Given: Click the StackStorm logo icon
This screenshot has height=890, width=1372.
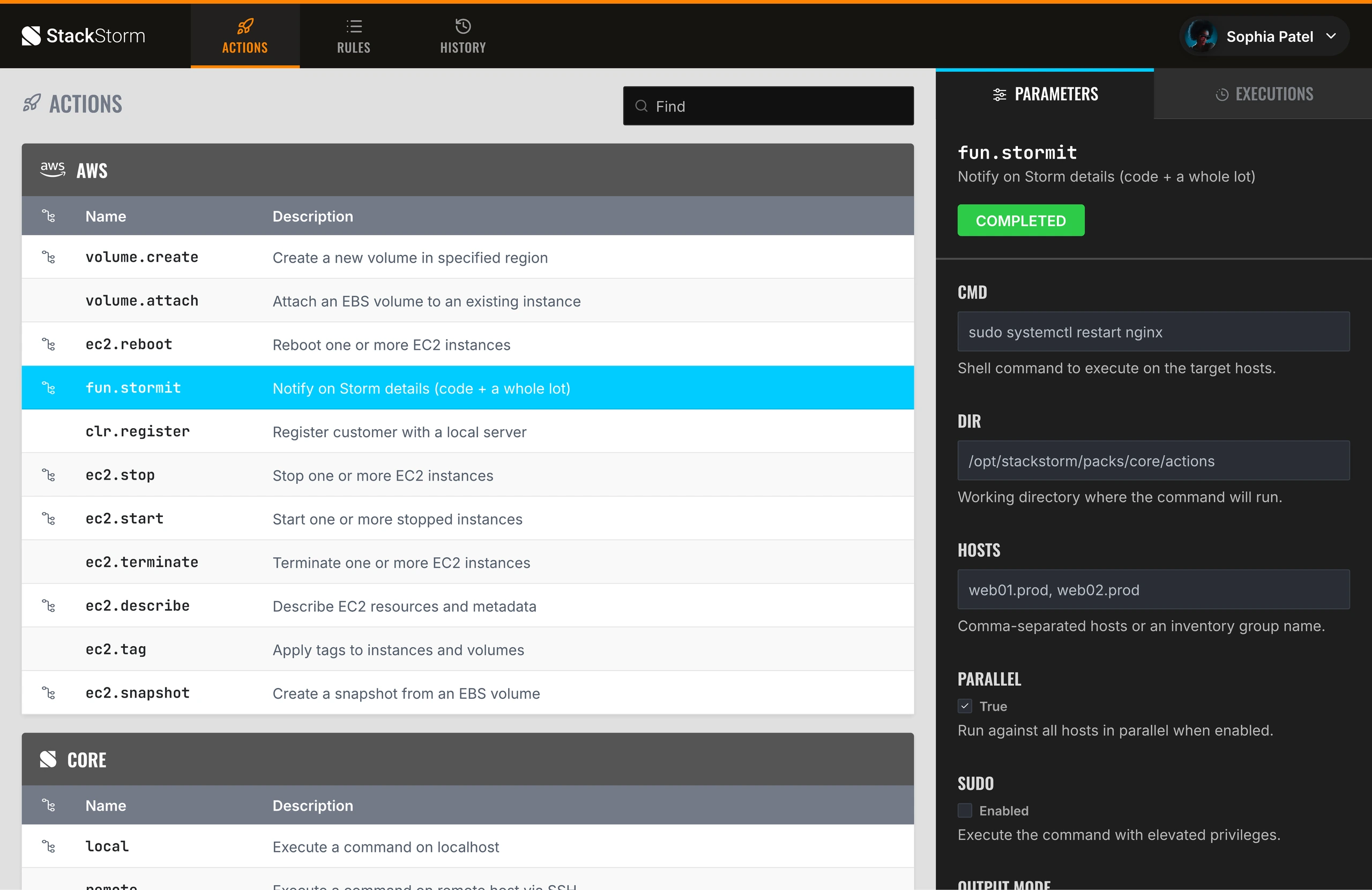Looking at the screenshot, I should click(x=31, y=36).
